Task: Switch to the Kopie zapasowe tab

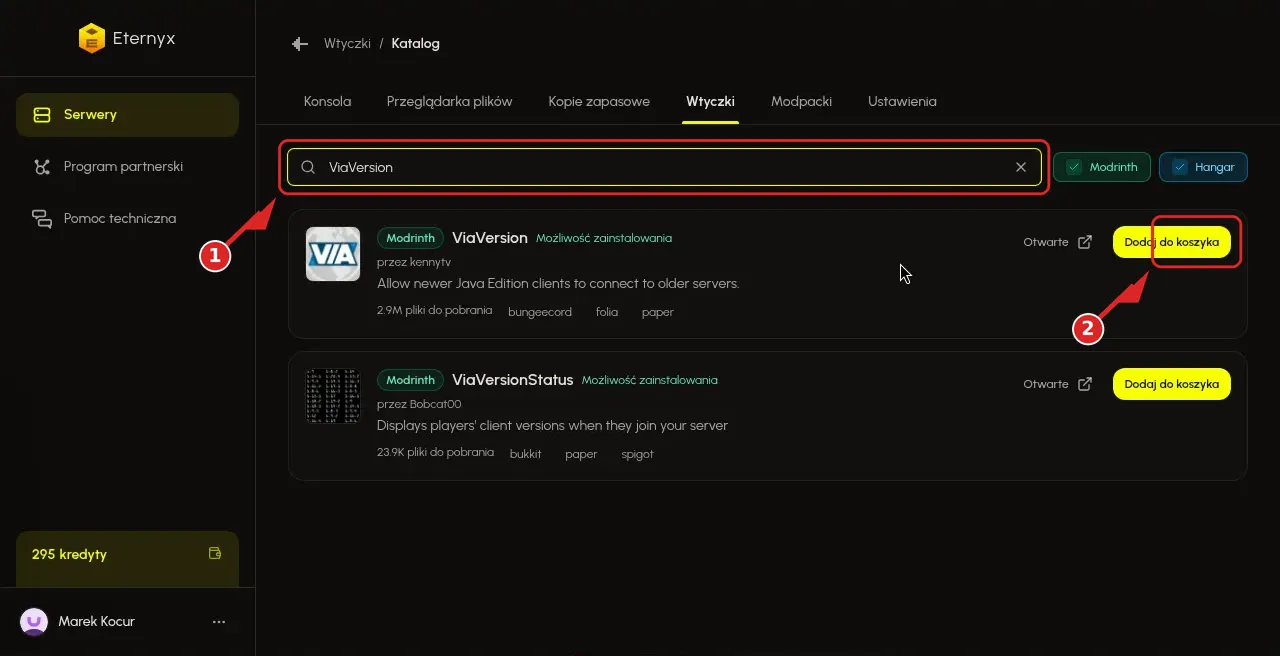Action: point(599,101)
